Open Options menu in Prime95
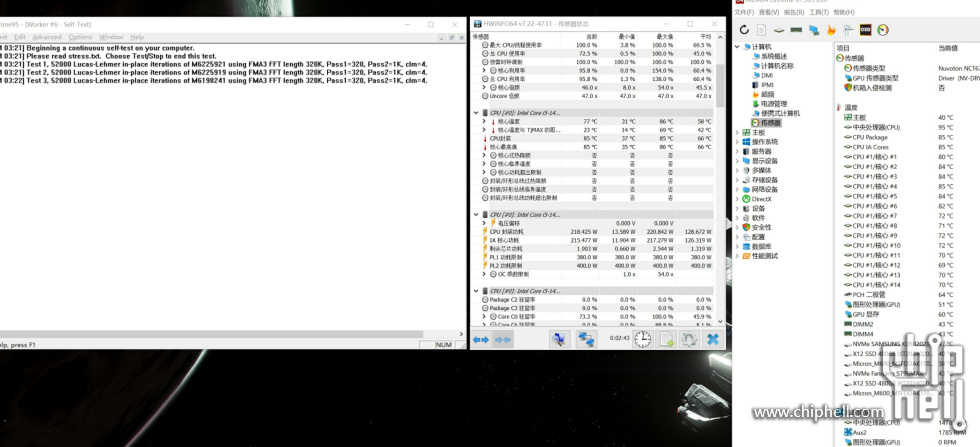 (81, 38)
